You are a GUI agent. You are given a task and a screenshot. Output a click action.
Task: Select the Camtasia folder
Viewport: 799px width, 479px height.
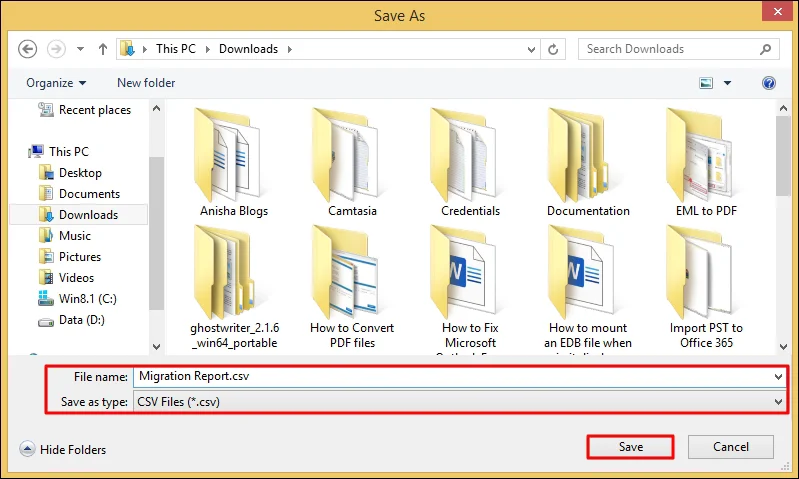click(x=352, y=162)
